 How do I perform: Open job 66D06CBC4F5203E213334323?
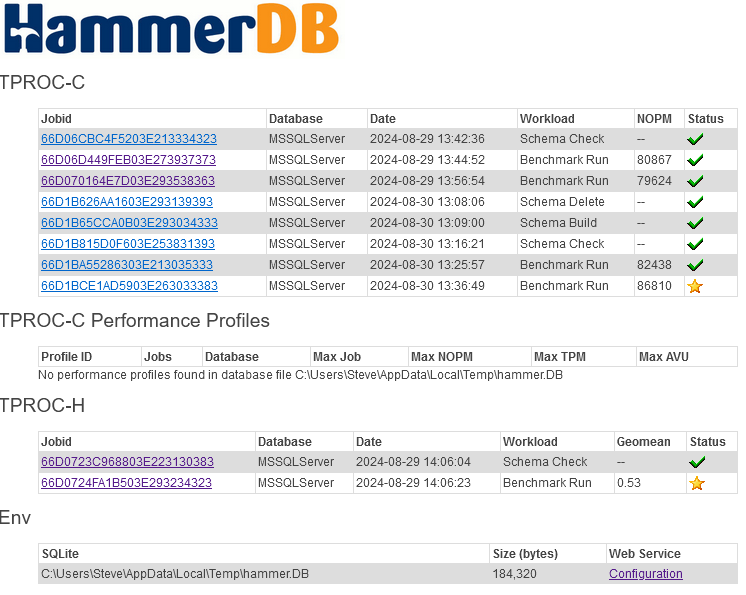(129, 139)
